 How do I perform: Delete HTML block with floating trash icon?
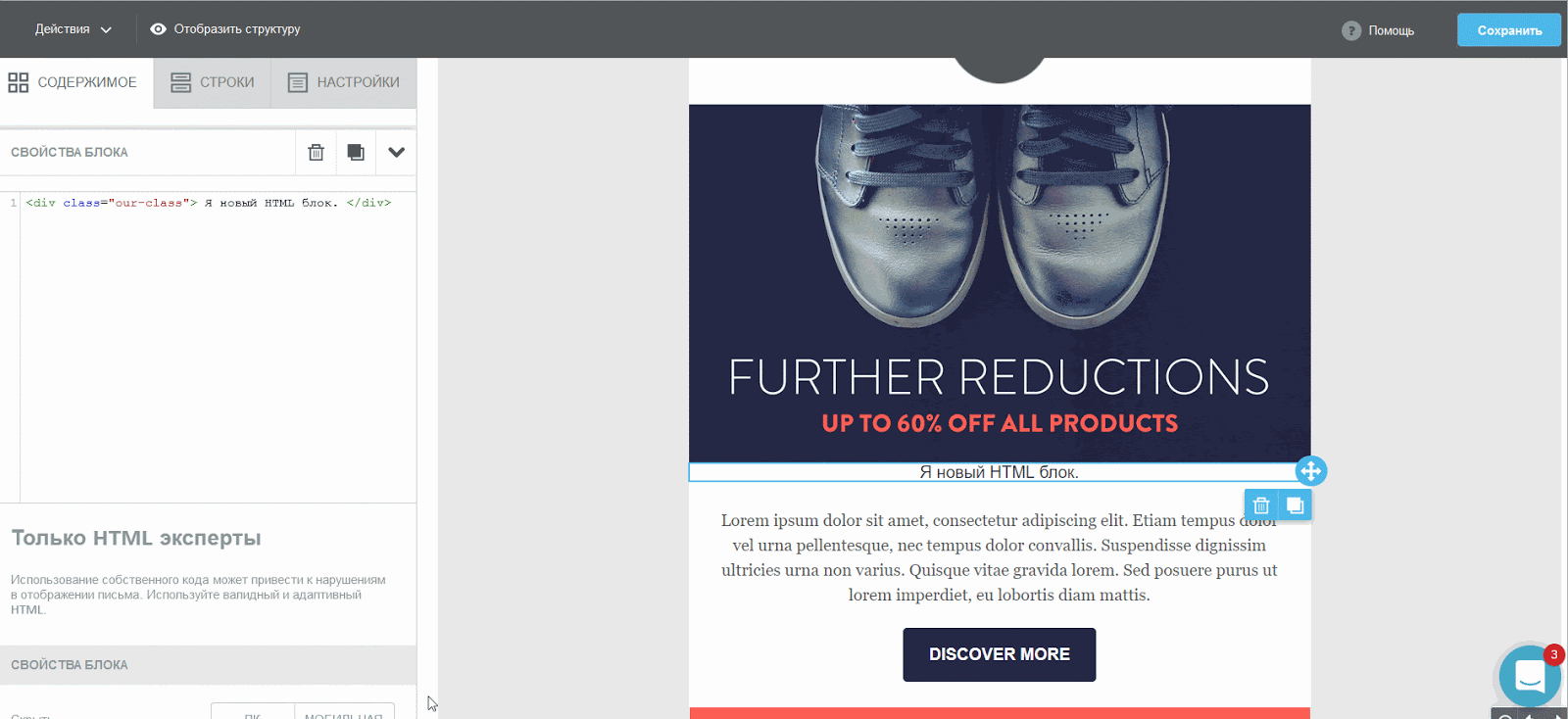[1261, 505]
